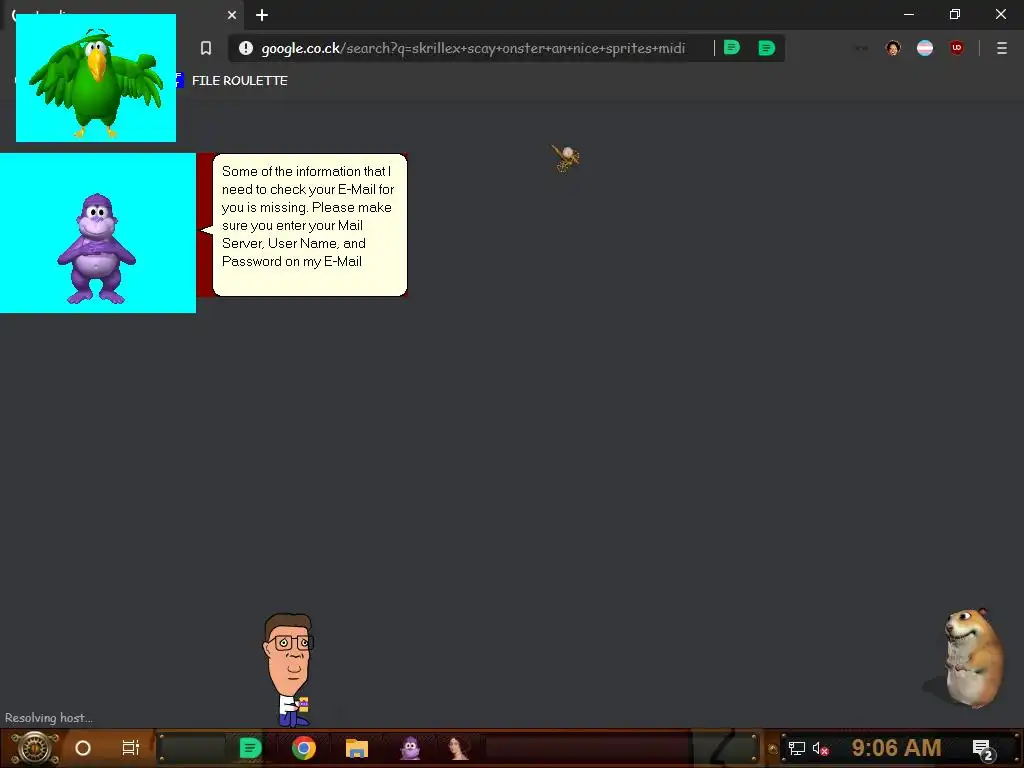Click the hamster desktop character
Viewport: 1024px width, 768px height.
click(972, 658)
